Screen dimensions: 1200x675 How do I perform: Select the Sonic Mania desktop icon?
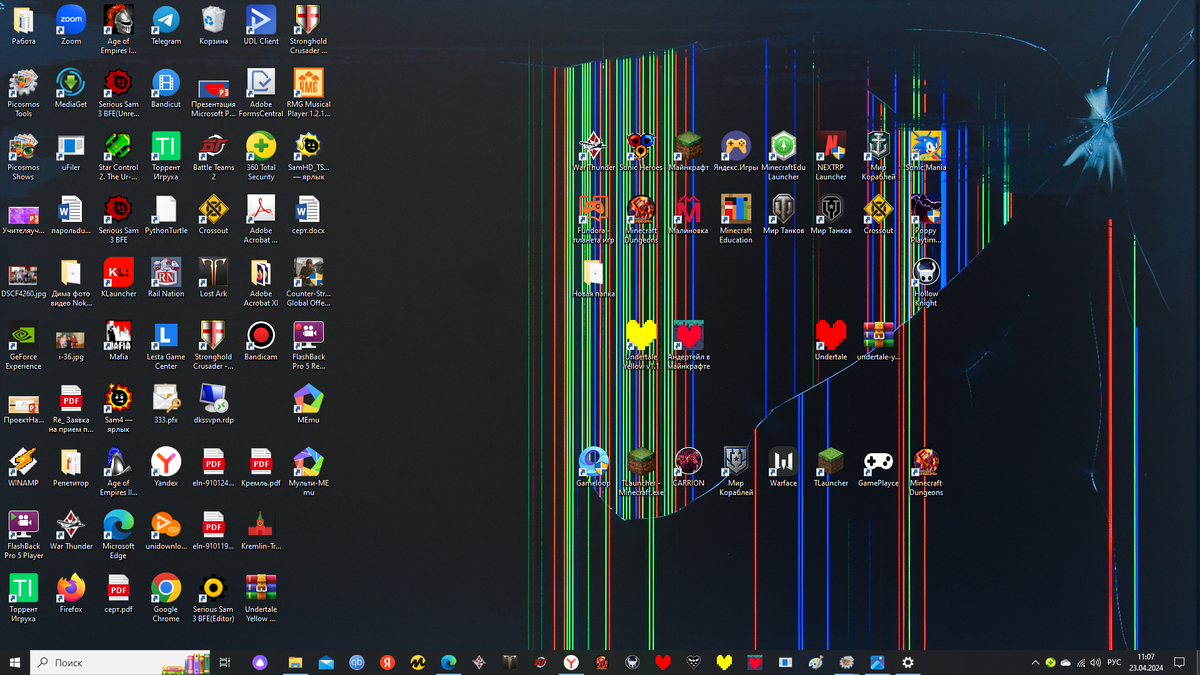(x=926, y=152)
